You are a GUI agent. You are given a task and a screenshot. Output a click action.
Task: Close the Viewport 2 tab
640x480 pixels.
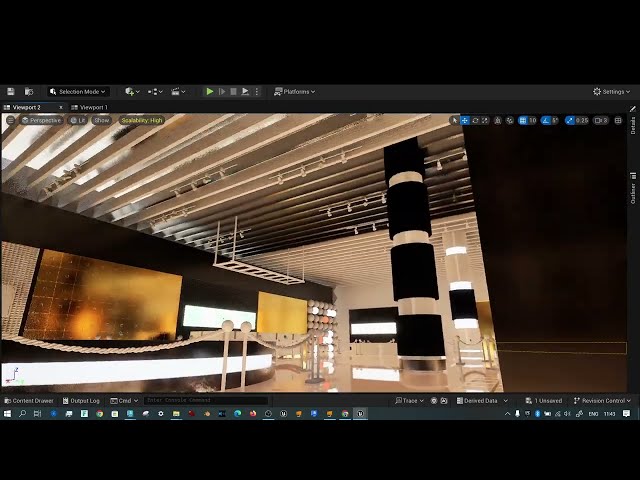tap(61, 107)
